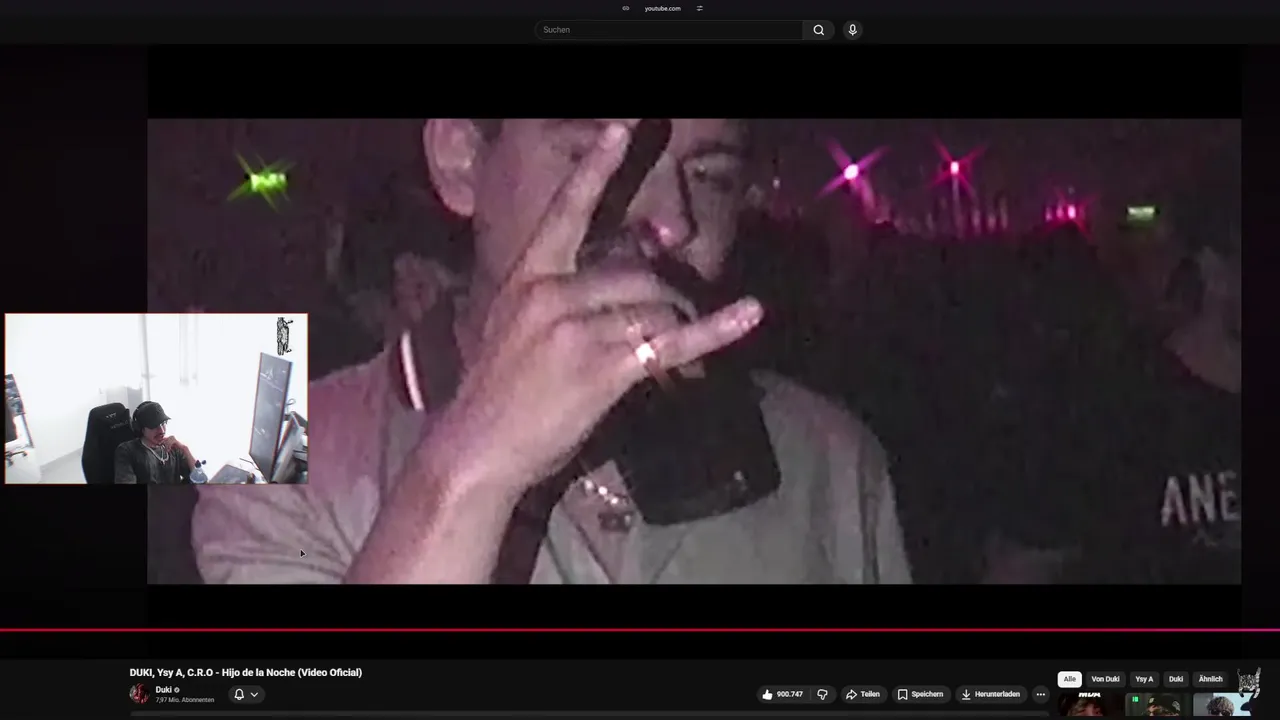Open the Duki channel name link
The image size is (1280, 720).
163,690
